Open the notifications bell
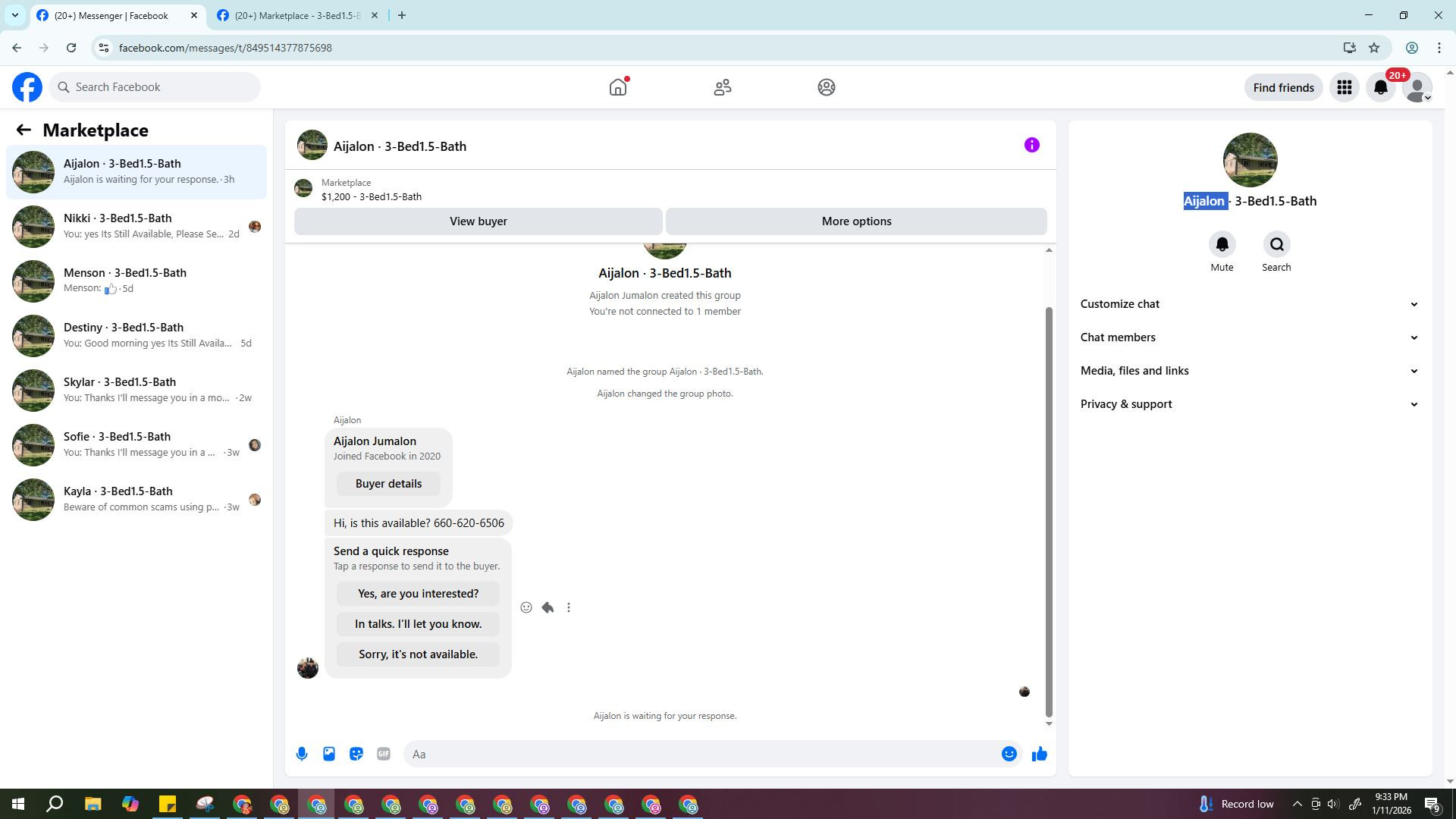The image size is (1456, 819). (1381, 87)
